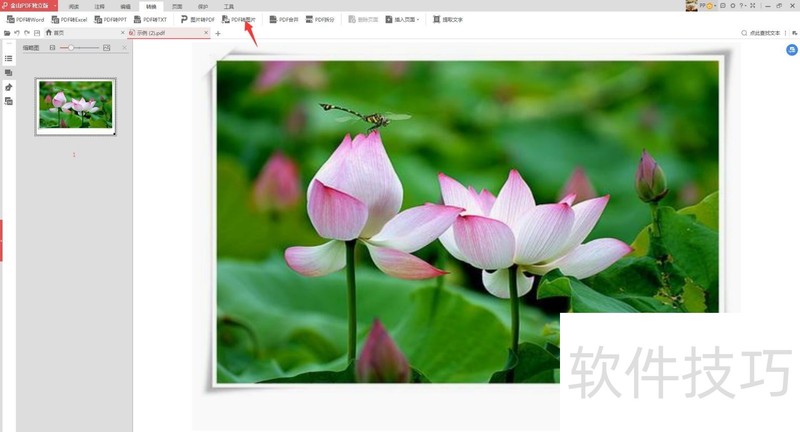The height and width of the screenshot is (432, 800).
Task: Redo the last action
Action: point(27,33)
